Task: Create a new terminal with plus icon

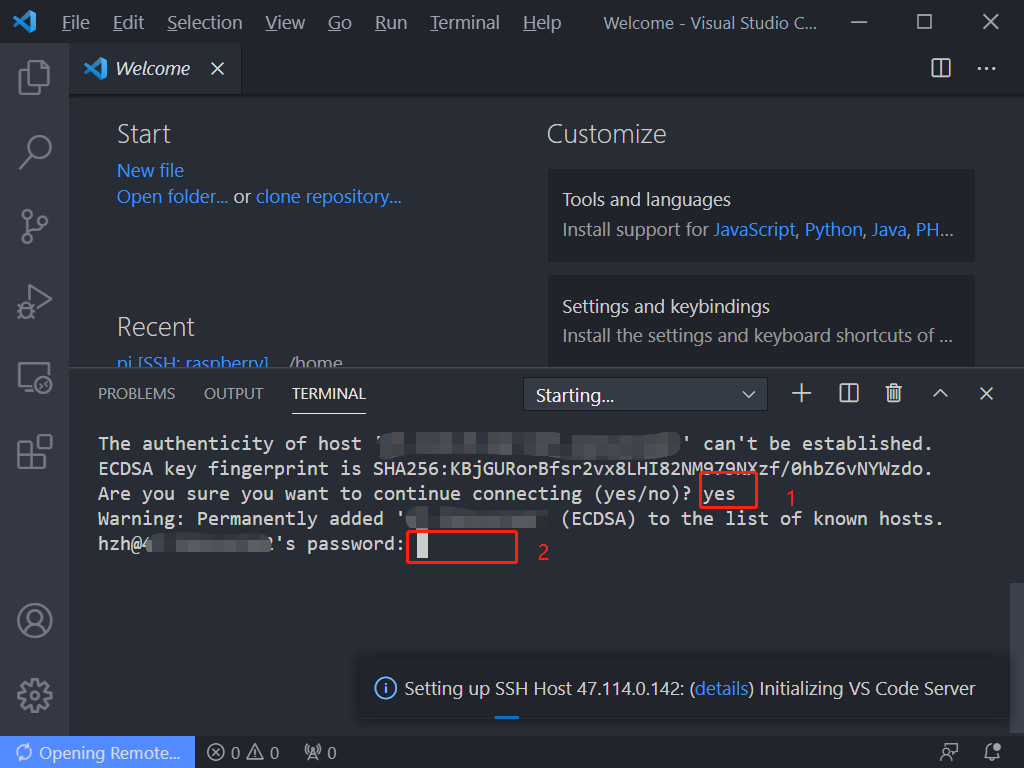Action: [801, 393]
